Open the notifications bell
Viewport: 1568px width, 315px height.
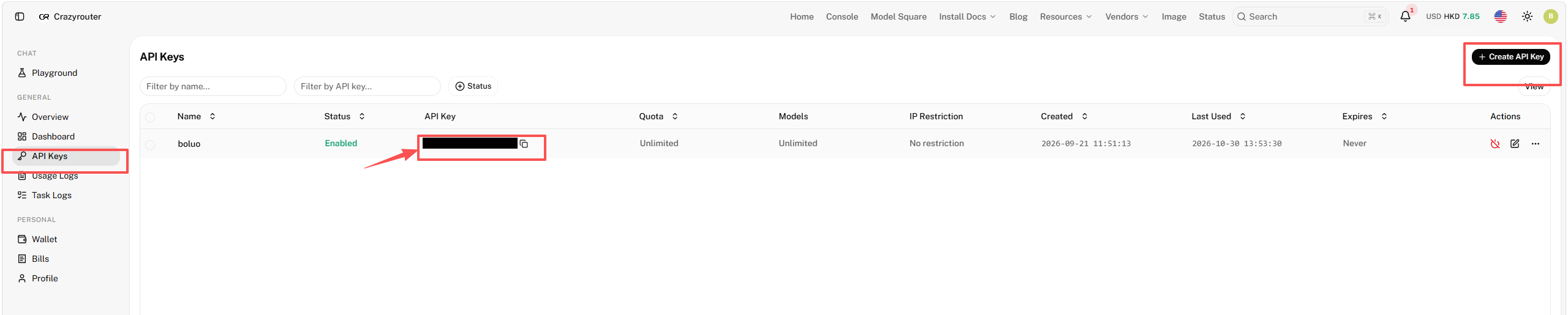tap(1405, 17)
